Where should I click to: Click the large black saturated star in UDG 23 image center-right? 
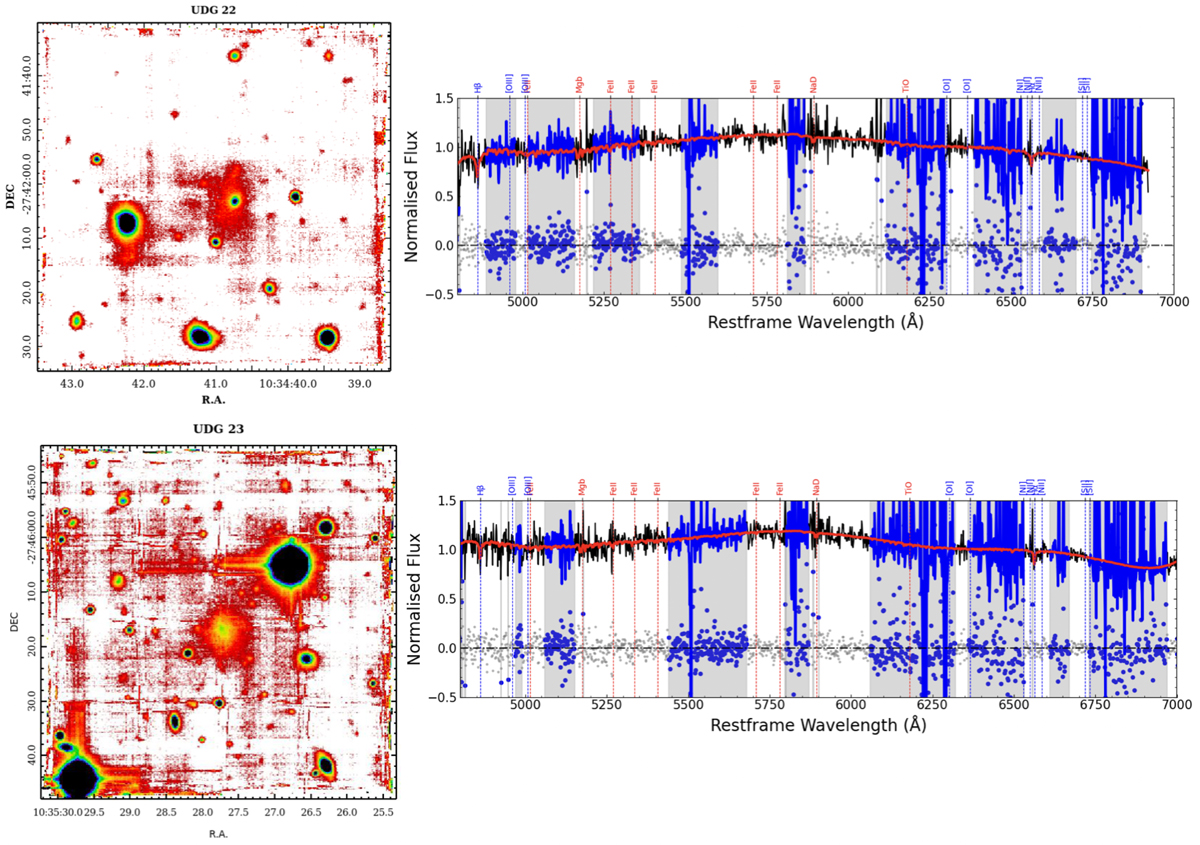click(289, 567)
